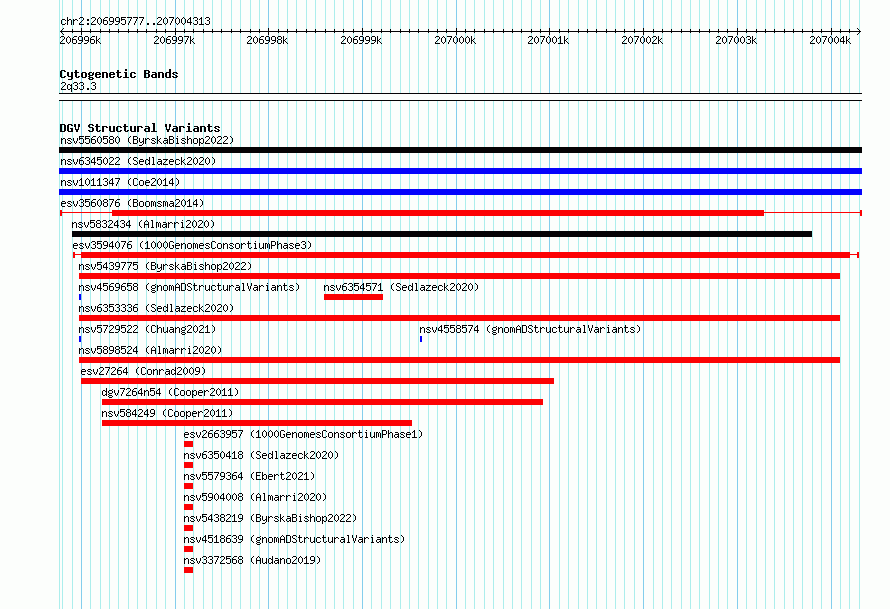Select the short red bar under nsv6354571
890x609 pixels.
(x=353, y=297)
